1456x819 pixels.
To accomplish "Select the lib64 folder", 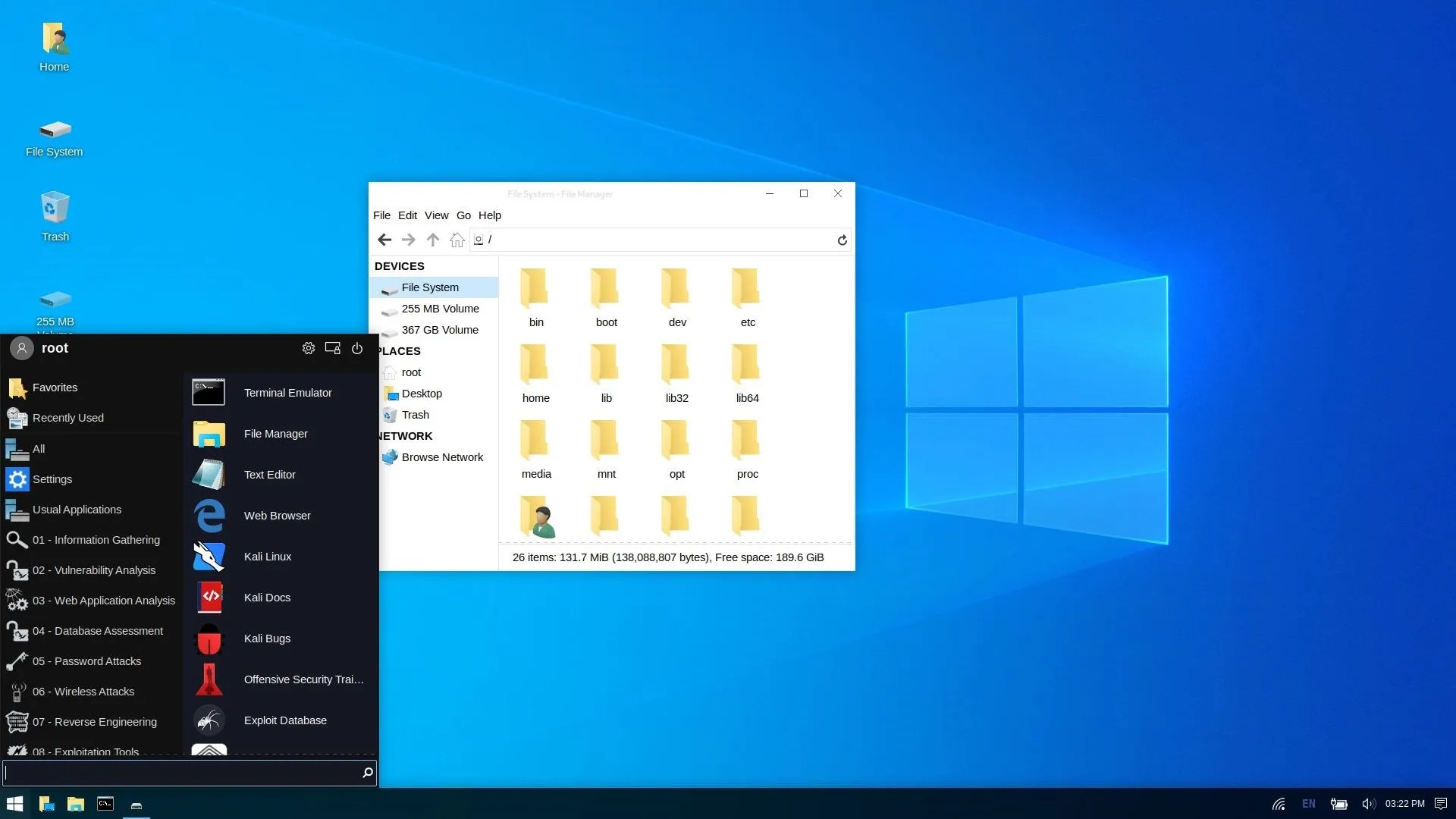I will coord(748,374).
